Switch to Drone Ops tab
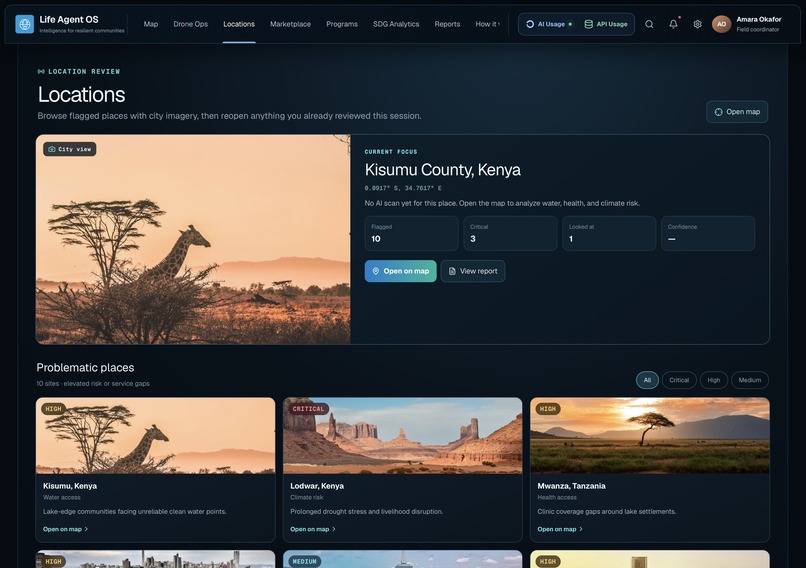 (191, 24)
